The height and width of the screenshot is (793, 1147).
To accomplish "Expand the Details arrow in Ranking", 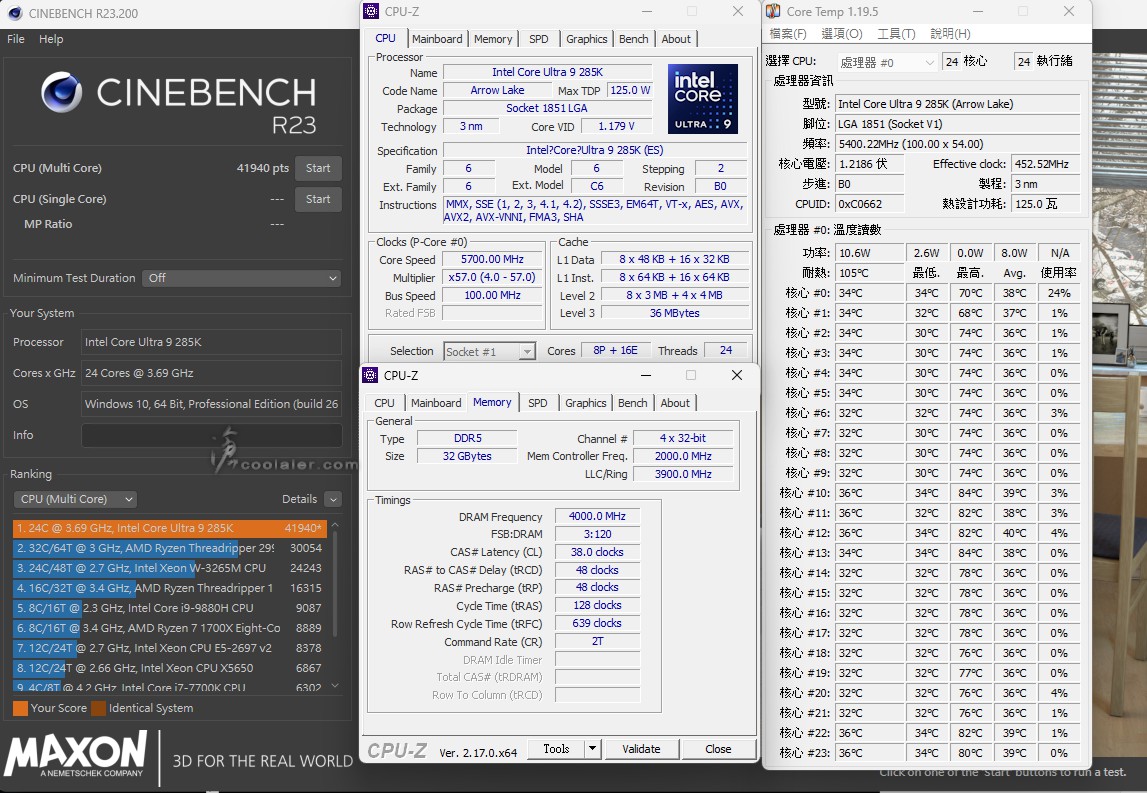I will coord(333,499).
